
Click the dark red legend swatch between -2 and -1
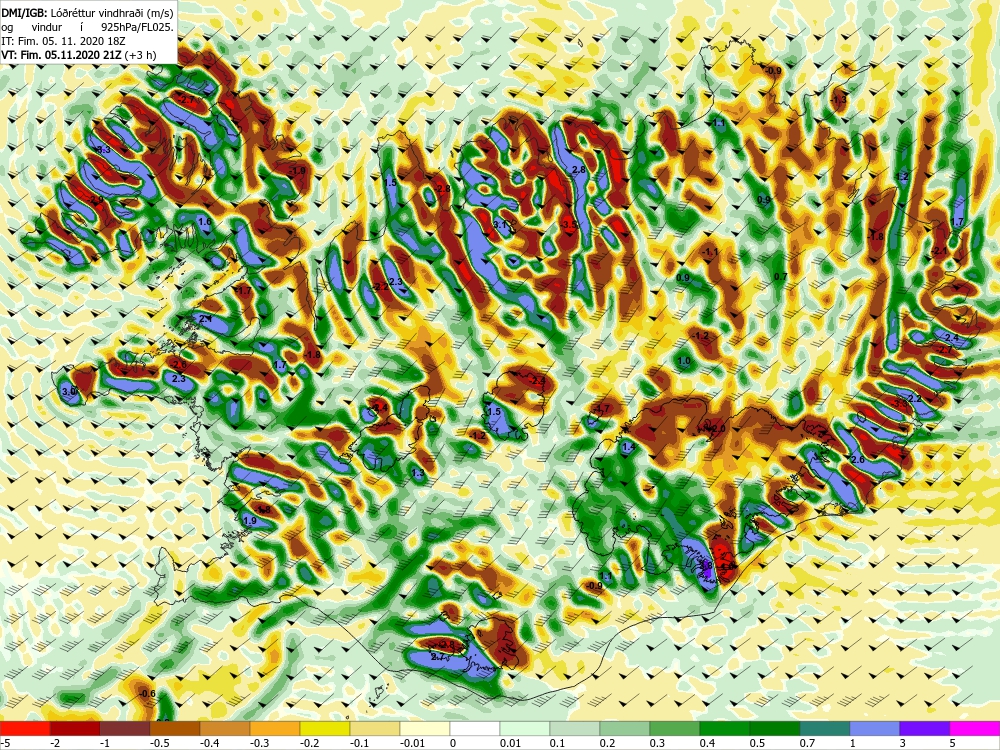[75, 728]
